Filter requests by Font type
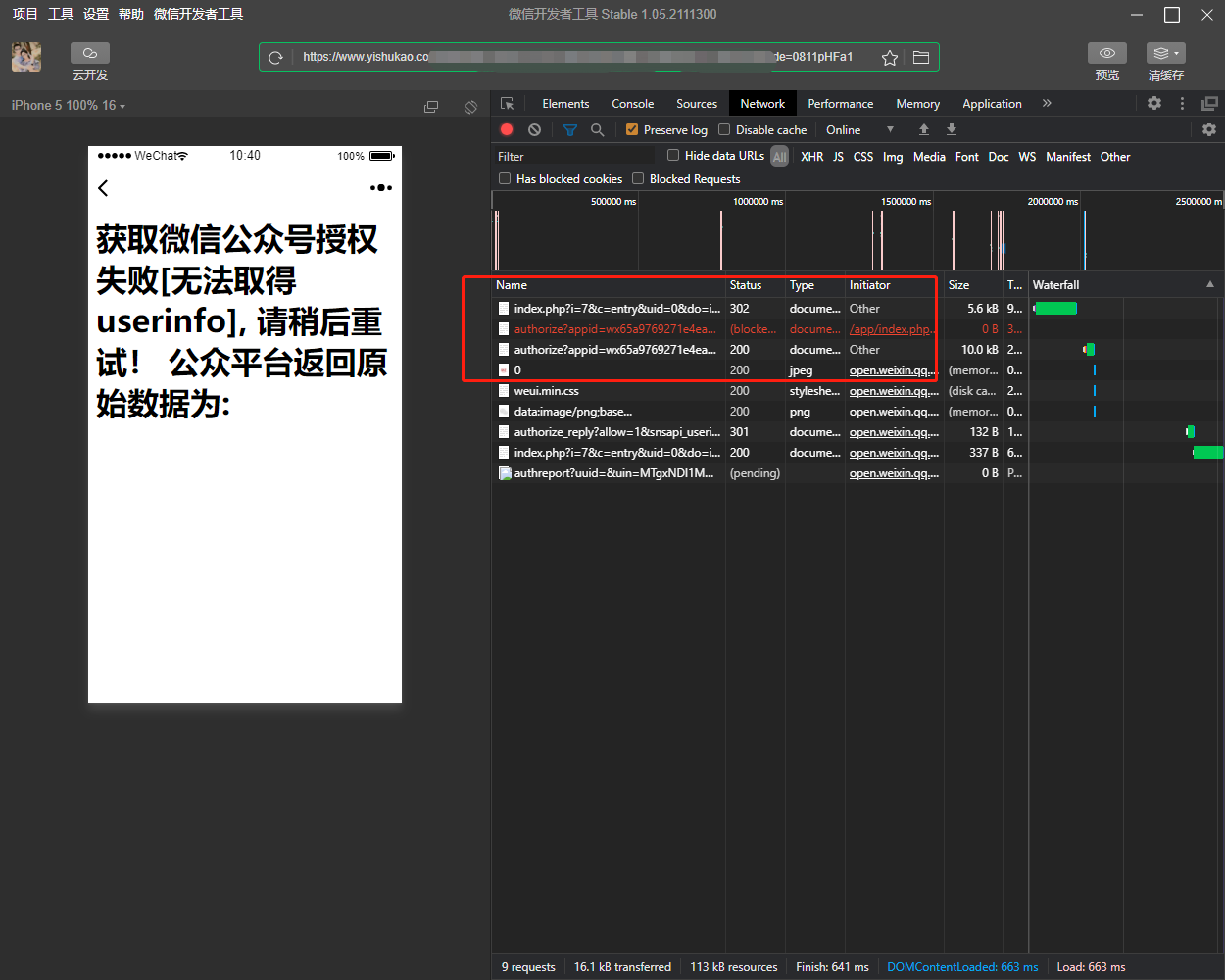Viewport: 1225px width, 980px height. [967, 157]
